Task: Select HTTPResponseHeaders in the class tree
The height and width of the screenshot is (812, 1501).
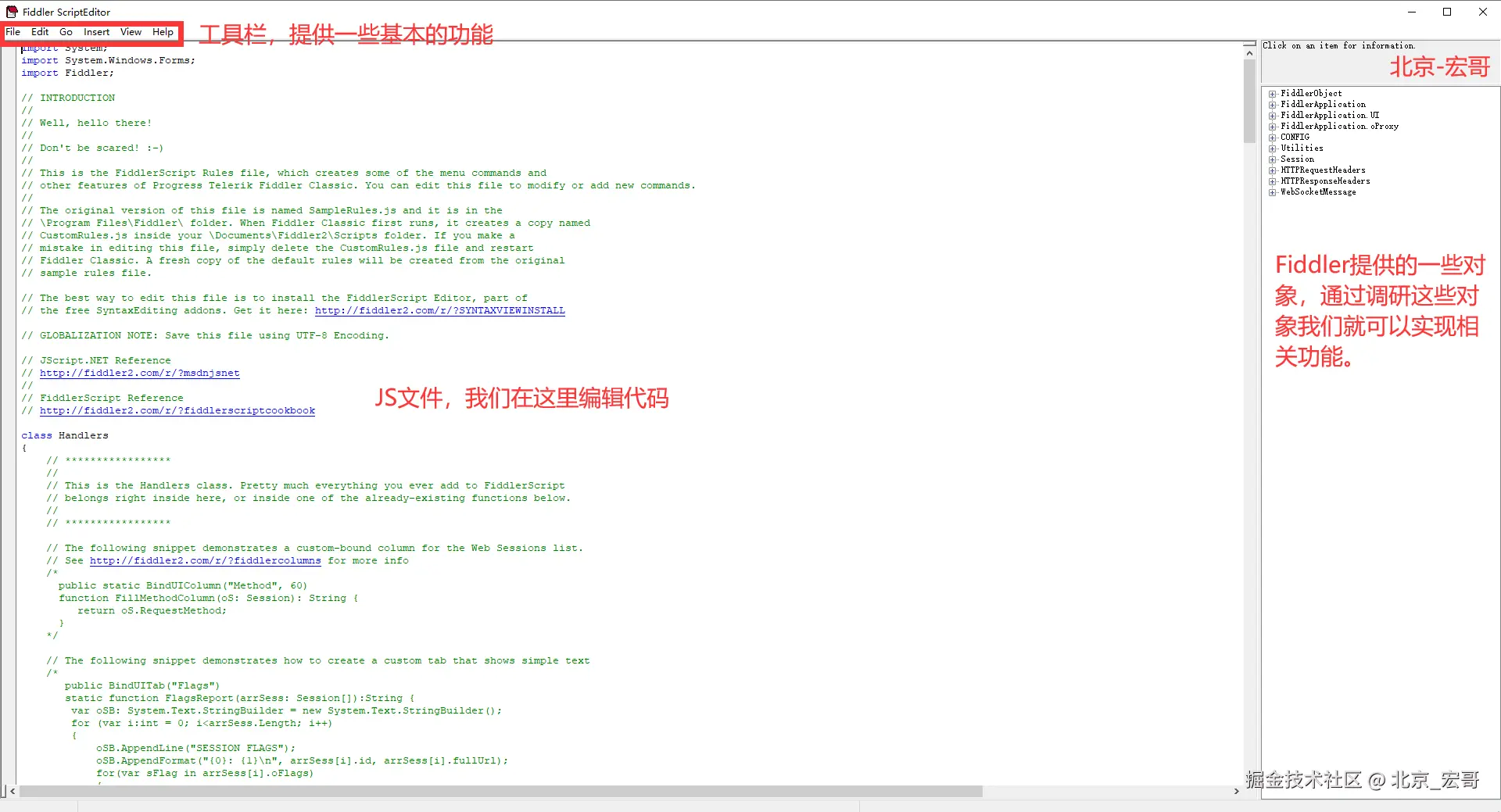Action: (x=1325, y=181)
